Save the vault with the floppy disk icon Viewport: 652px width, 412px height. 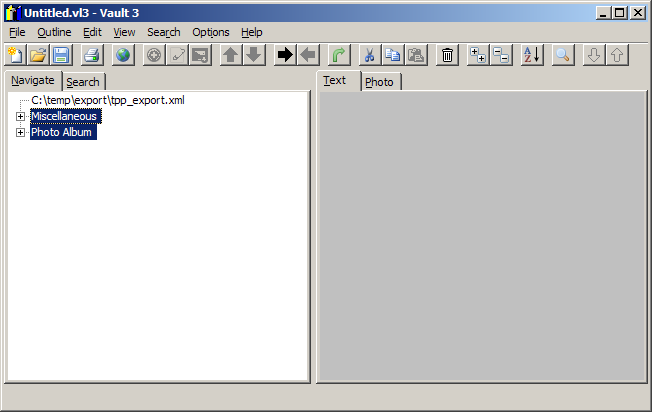[61, 55]
